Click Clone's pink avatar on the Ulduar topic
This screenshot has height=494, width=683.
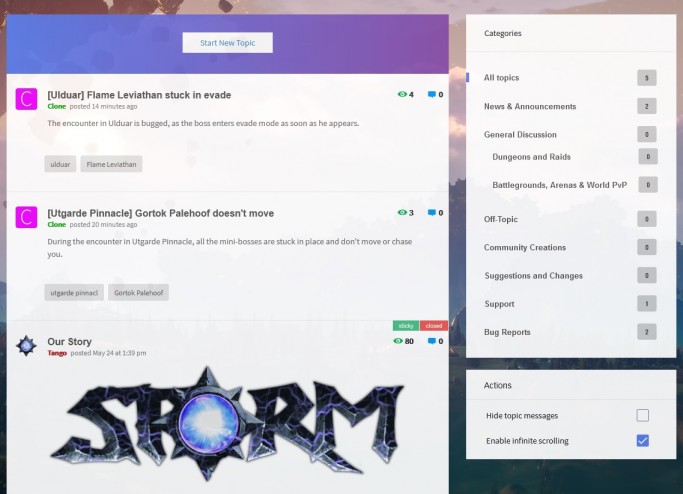[26, 99]
